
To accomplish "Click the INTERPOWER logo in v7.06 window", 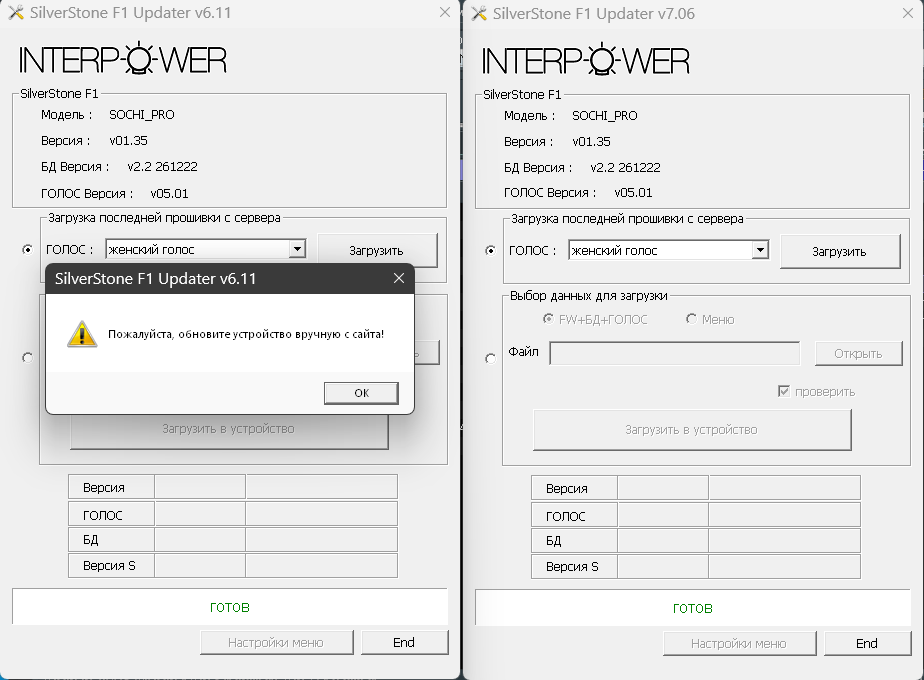I will [586, 60].
